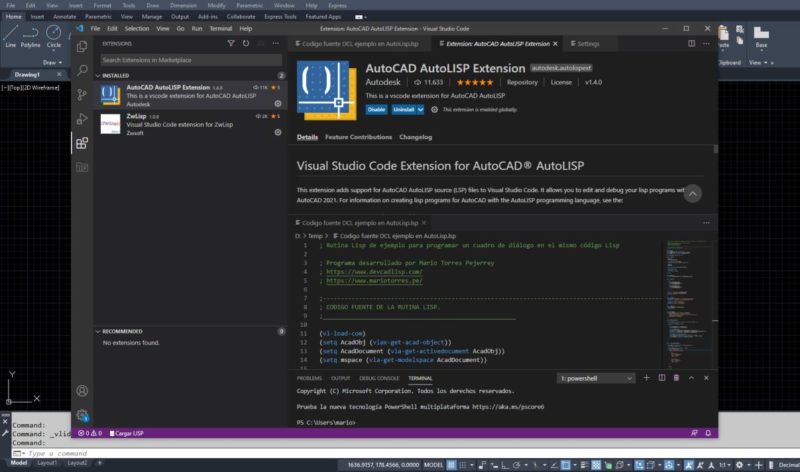Collapse the Recommended extensions section
This screenshot has width=800, height=472.
point(122,331)
